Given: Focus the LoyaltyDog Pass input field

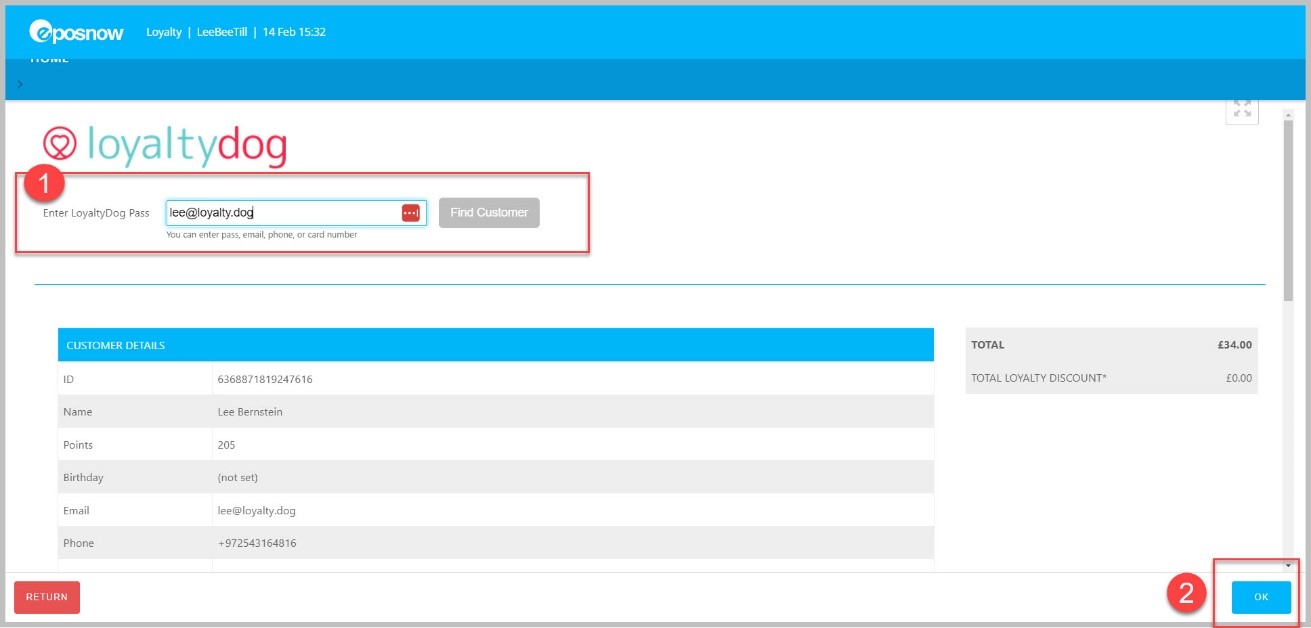Looking at the screenshot, I should (x=296, y=213).
